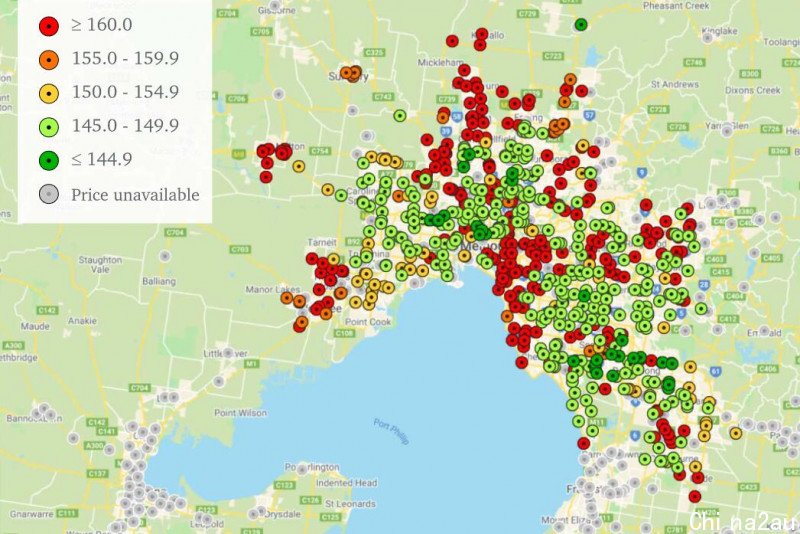This screenshot has width=800, height=534.
Task: Click the gray Price unavailable legend icon
Action: 49,194
